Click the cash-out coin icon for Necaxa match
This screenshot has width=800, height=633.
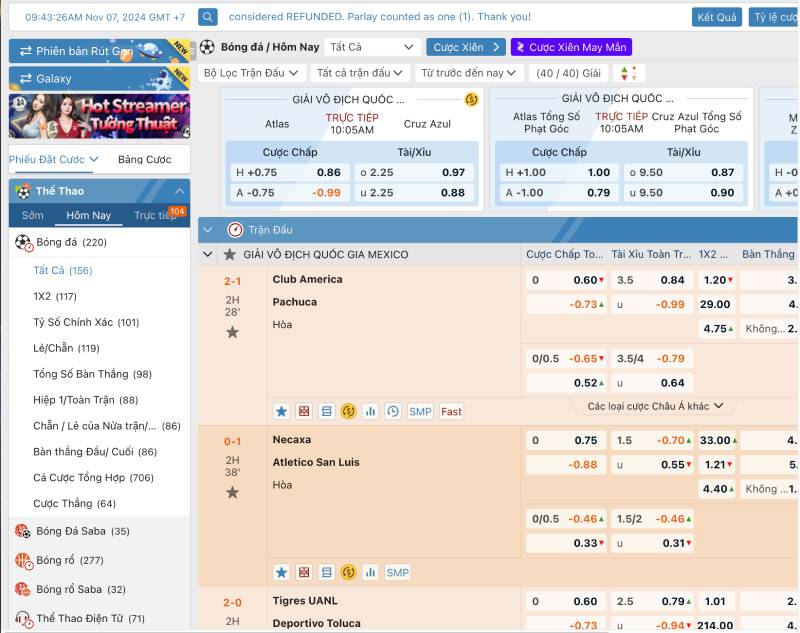click(348, 573)
